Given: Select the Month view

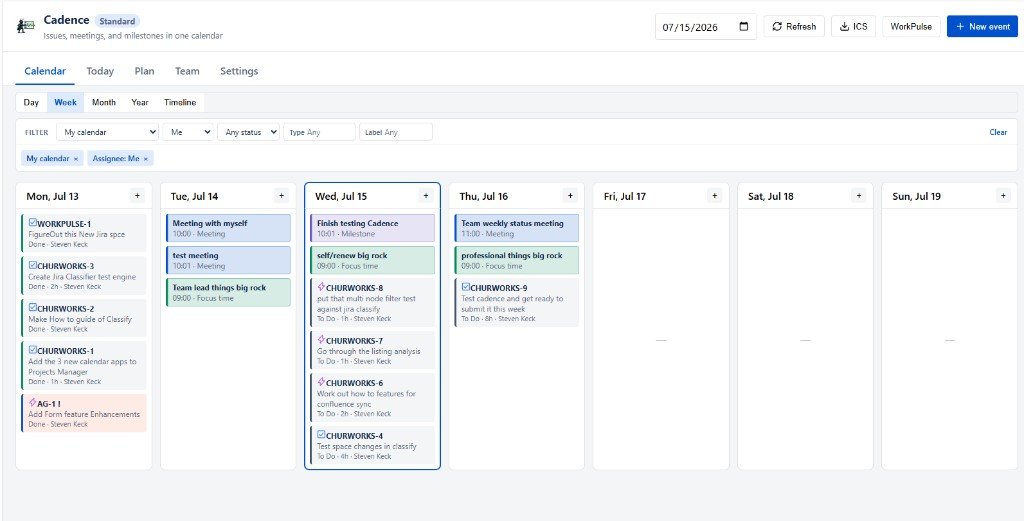Looking at the screenshot, I should coord(104,103).
